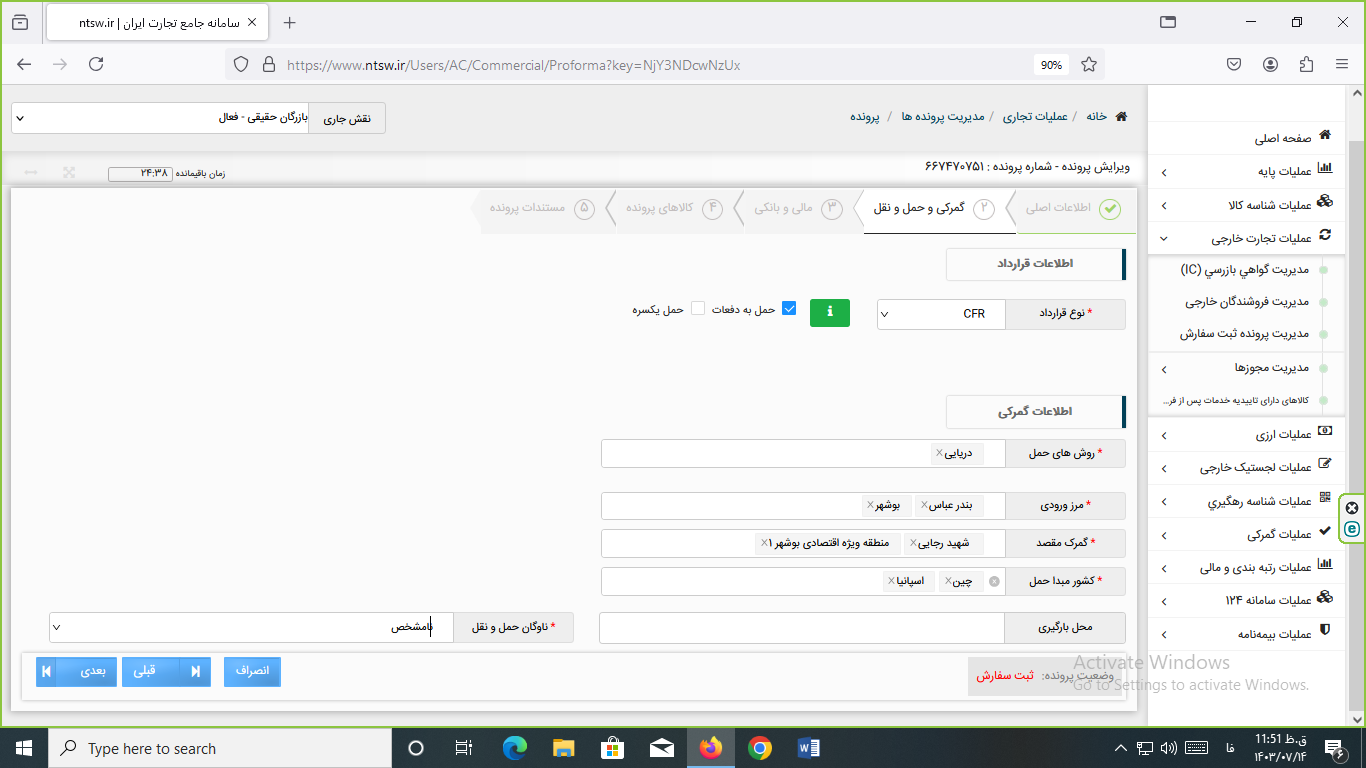Click مدیریت پرونده ها breadcrumb link
This screenshot has height=768, width=1366.
pyautogui.click(x=943, y=117)
